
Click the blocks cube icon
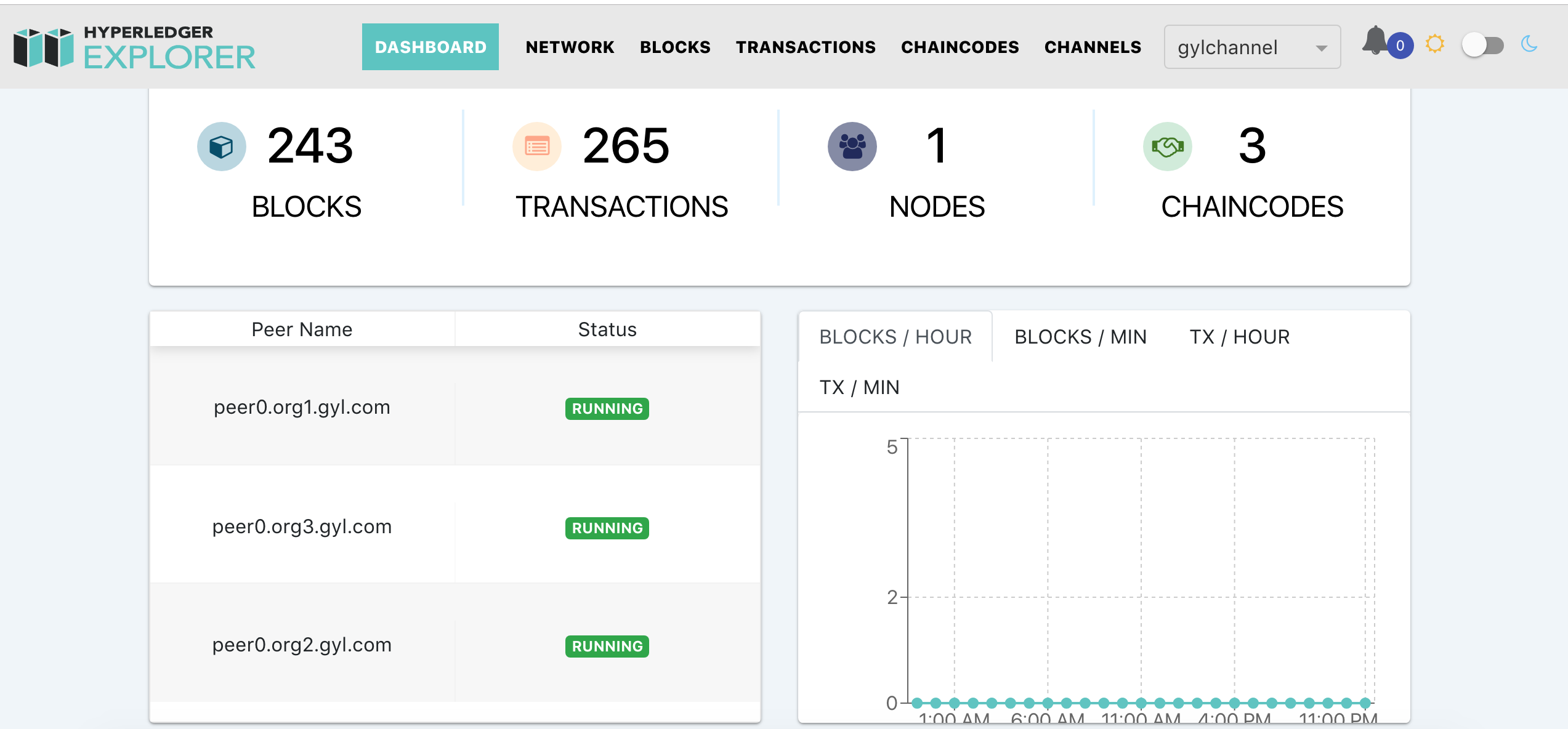click(x=221, y=147)
